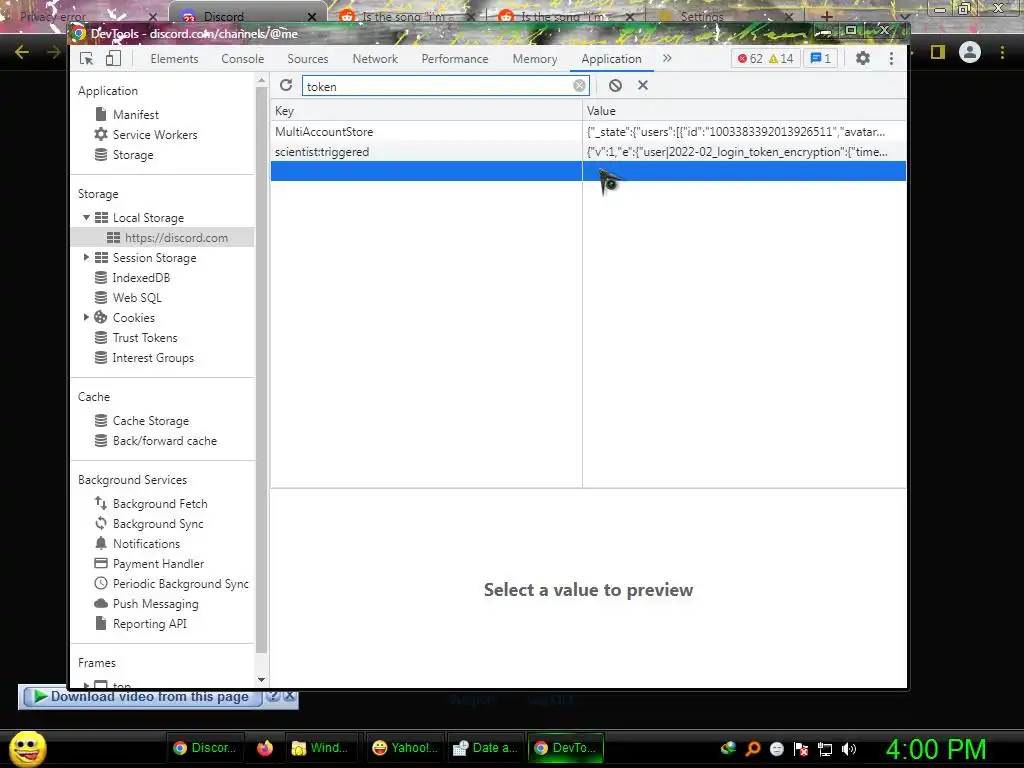Image resolution: width=1024 pixels, height=768 pixels.
Task: Show more DevTools tabs chevron
Action: point(667,59)
